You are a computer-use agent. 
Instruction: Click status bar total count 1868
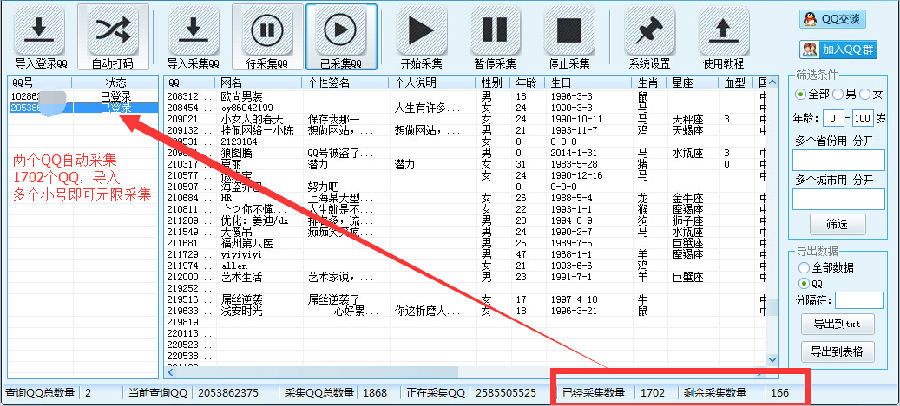[x=374, y=393]
